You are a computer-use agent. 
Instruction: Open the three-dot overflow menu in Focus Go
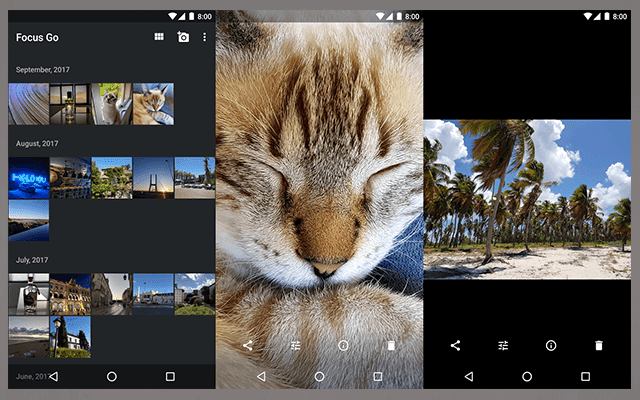(205, 37)
